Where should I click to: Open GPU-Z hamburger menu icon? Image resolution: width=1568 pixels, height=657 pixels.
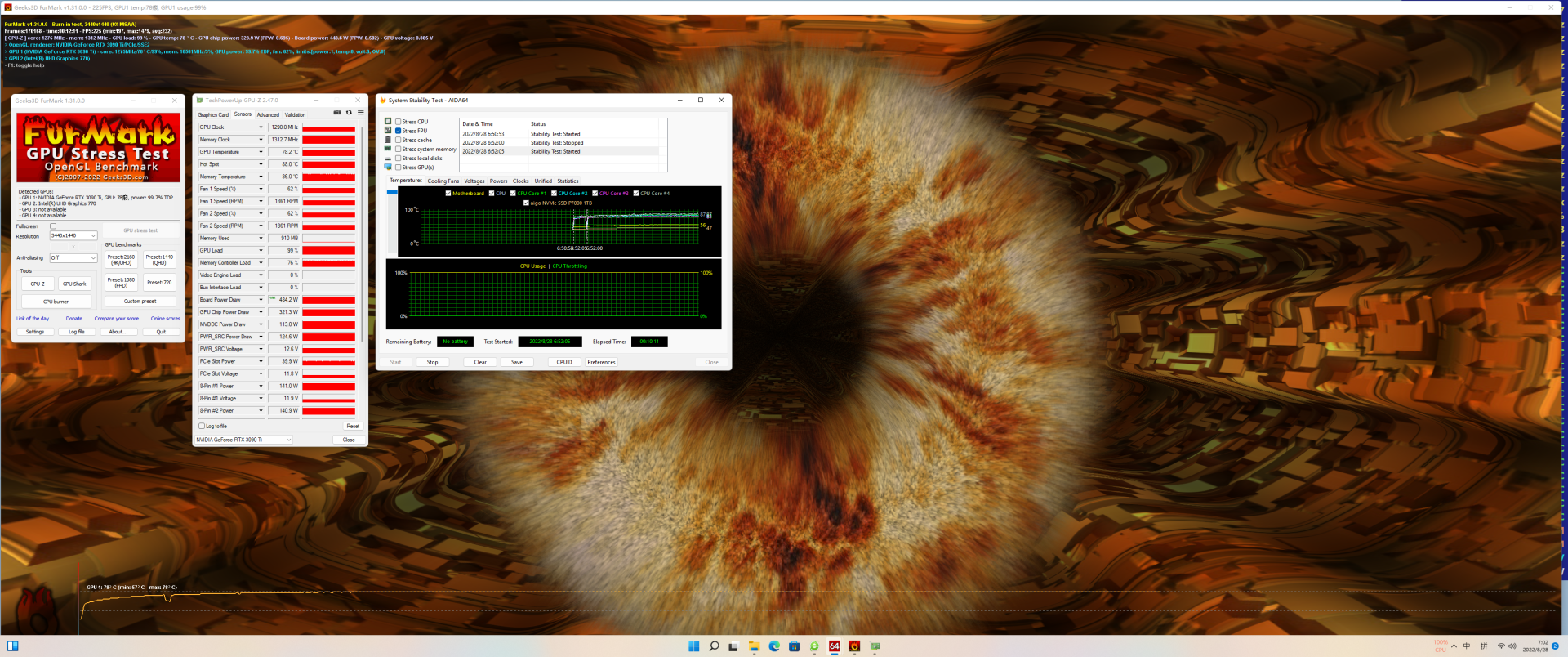(x=360, y=113)
